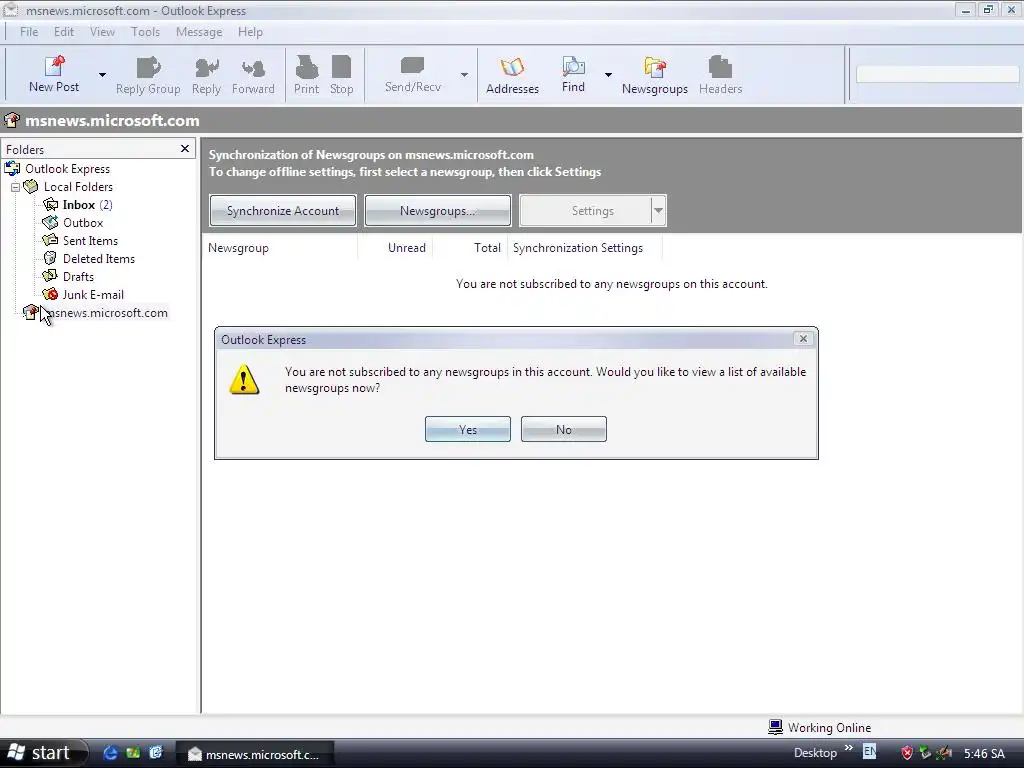Viewport: 1024px width, 768px height.
Task: Open the Sent Items folder
Action: coord(90,241)
